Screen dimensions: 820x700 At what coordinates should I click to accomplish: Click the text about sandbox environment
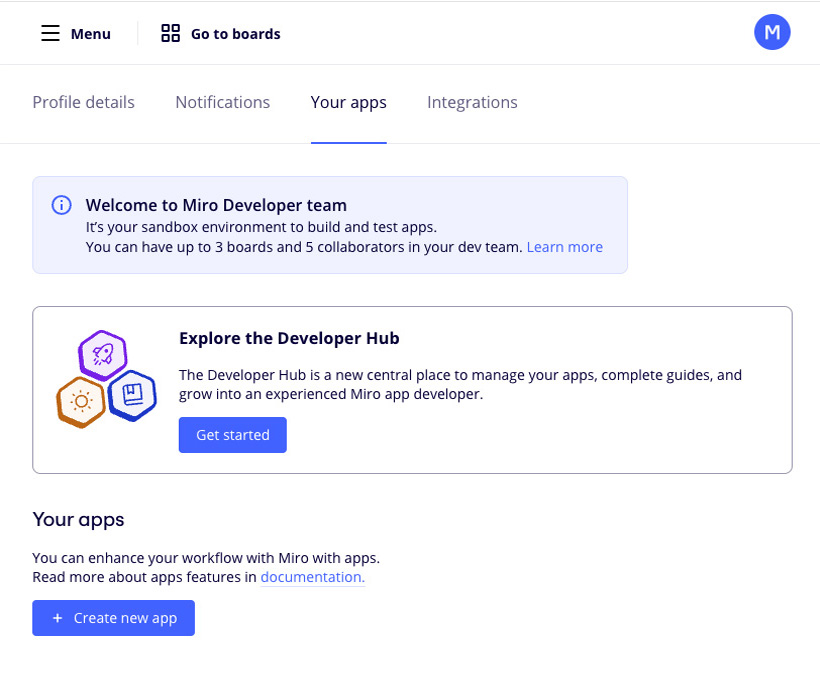(x=261, y=227)
